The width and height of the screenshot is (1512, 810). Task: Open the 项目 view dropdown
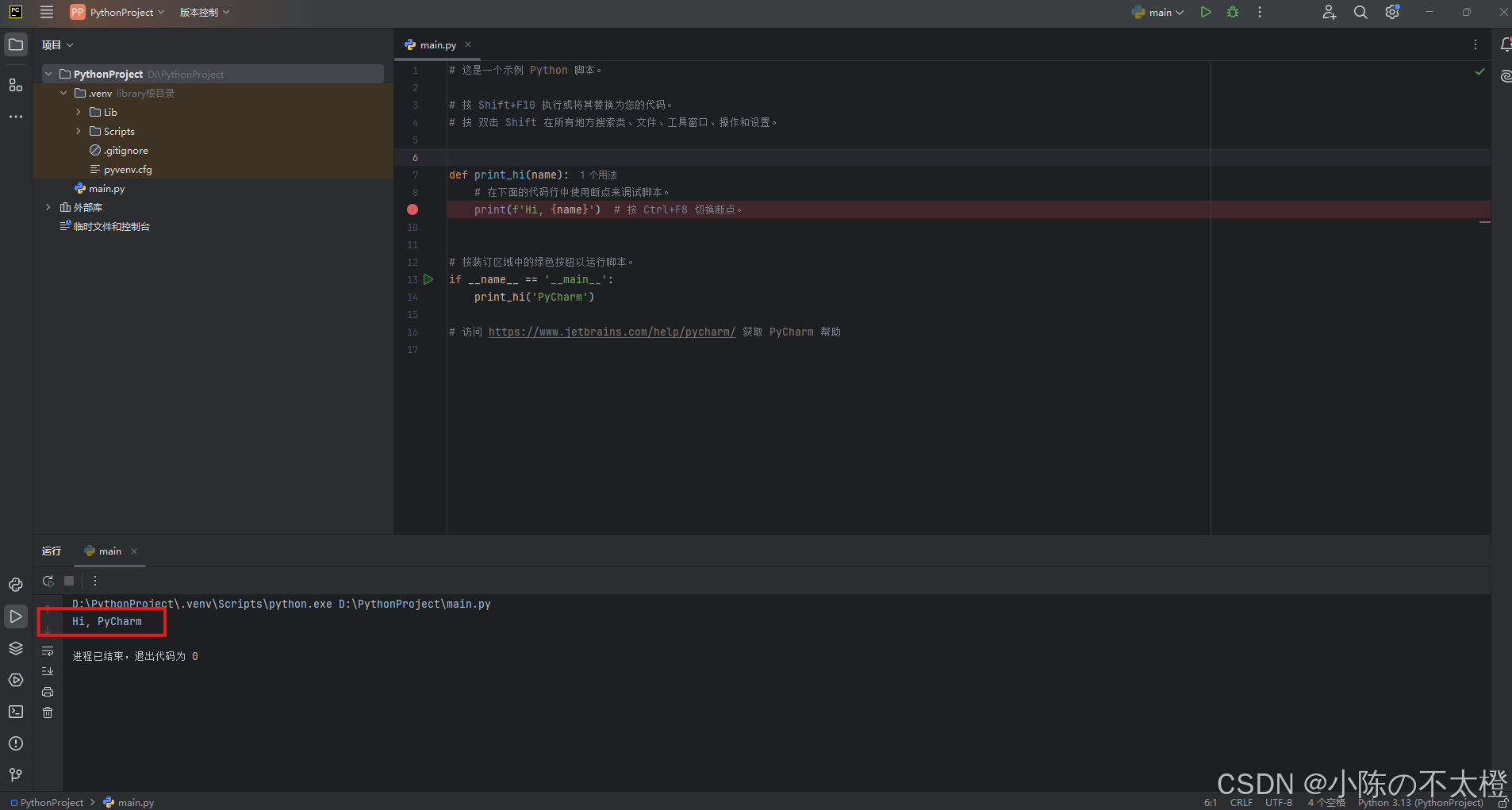[57, 45]
